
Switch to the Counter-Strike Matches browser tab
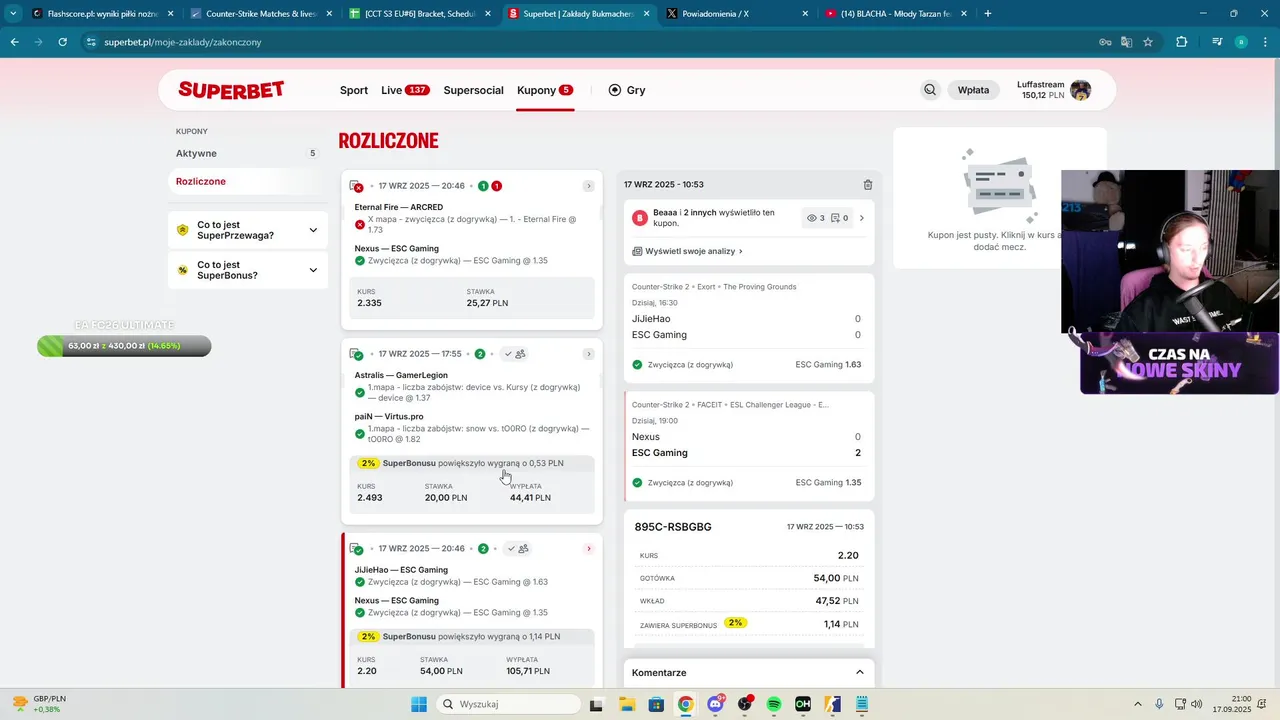(x=260, y=14)
